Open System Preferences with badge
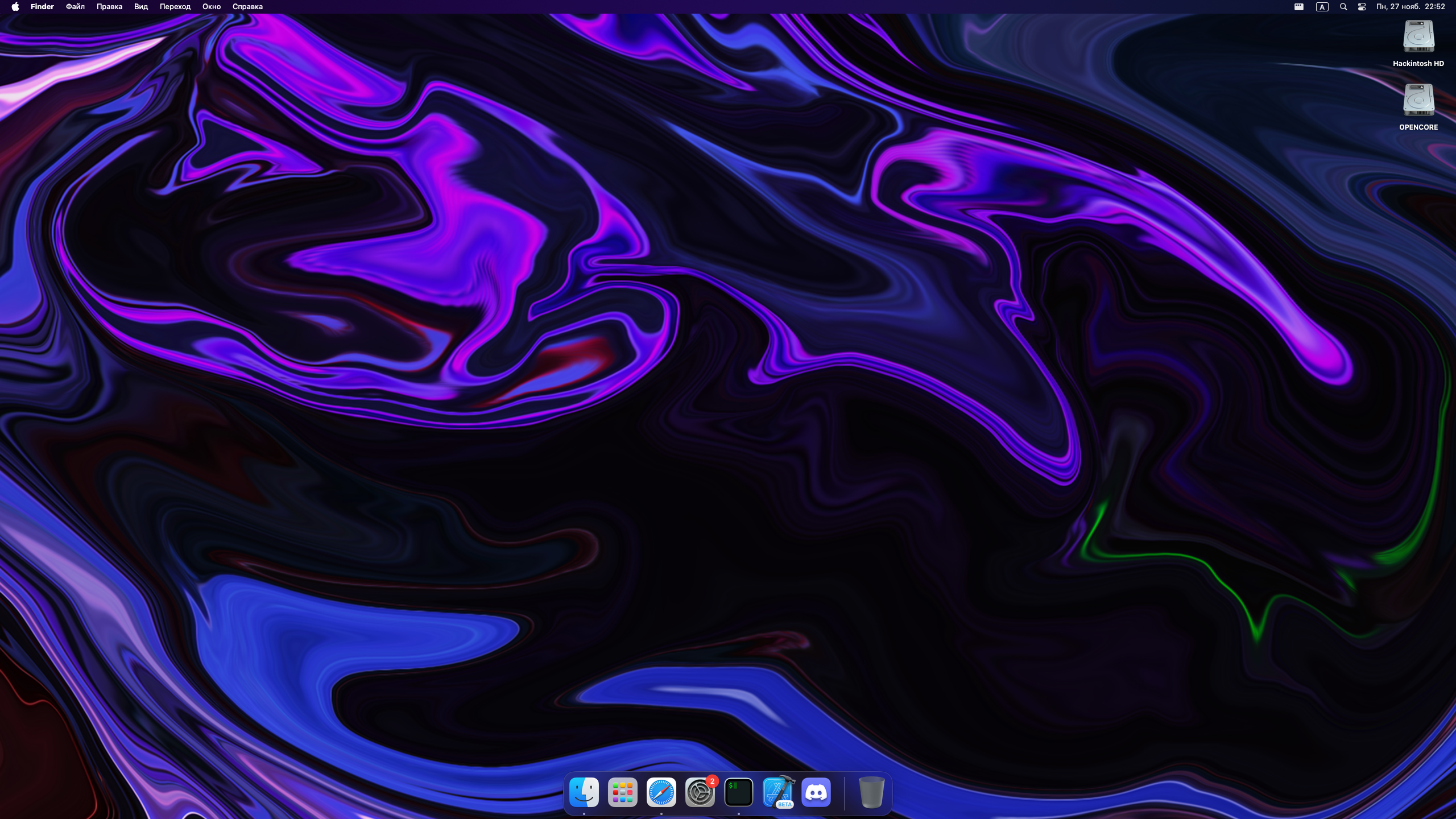 pos(700,792)
